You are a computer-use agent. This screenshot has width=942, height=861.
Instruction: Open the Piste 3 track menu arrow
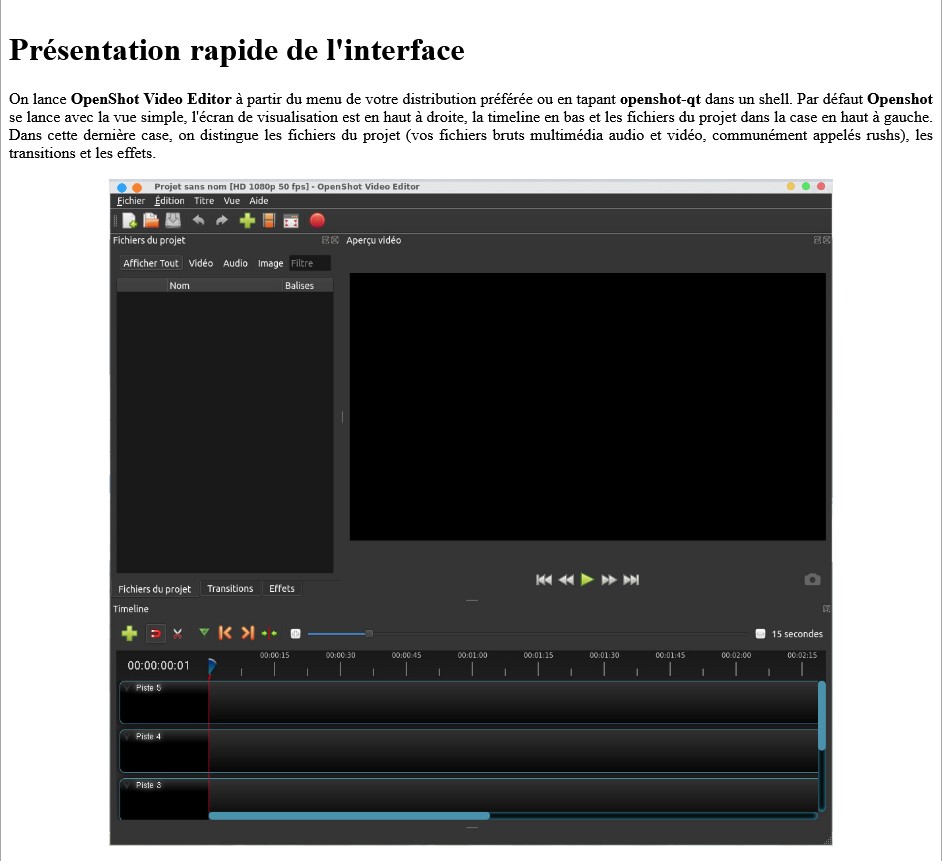[x=127, y=785]
